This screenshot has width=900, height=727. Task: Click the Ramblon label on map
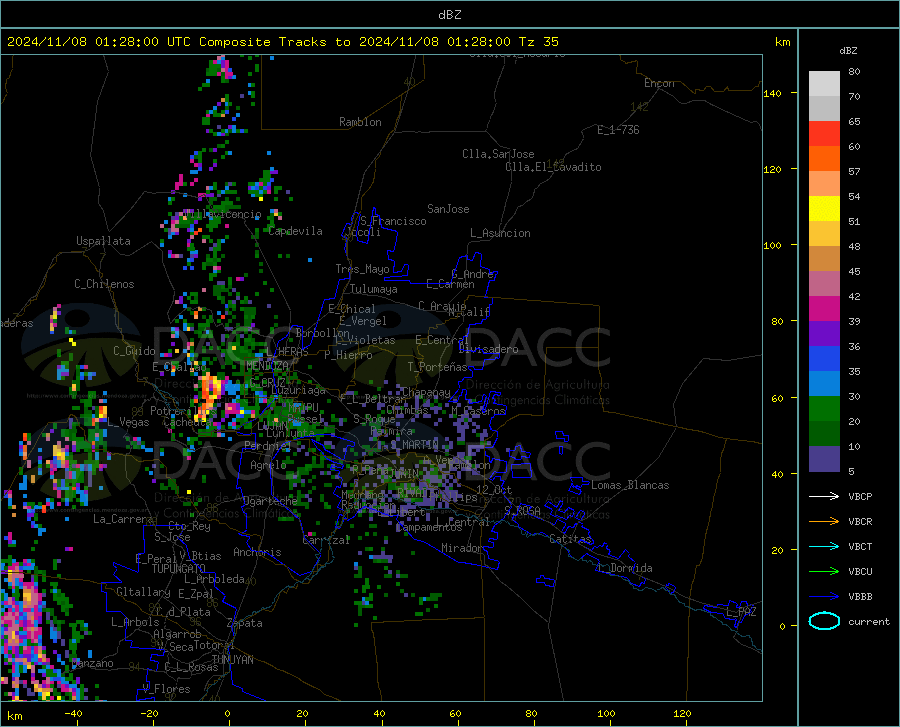coord(360,122)
